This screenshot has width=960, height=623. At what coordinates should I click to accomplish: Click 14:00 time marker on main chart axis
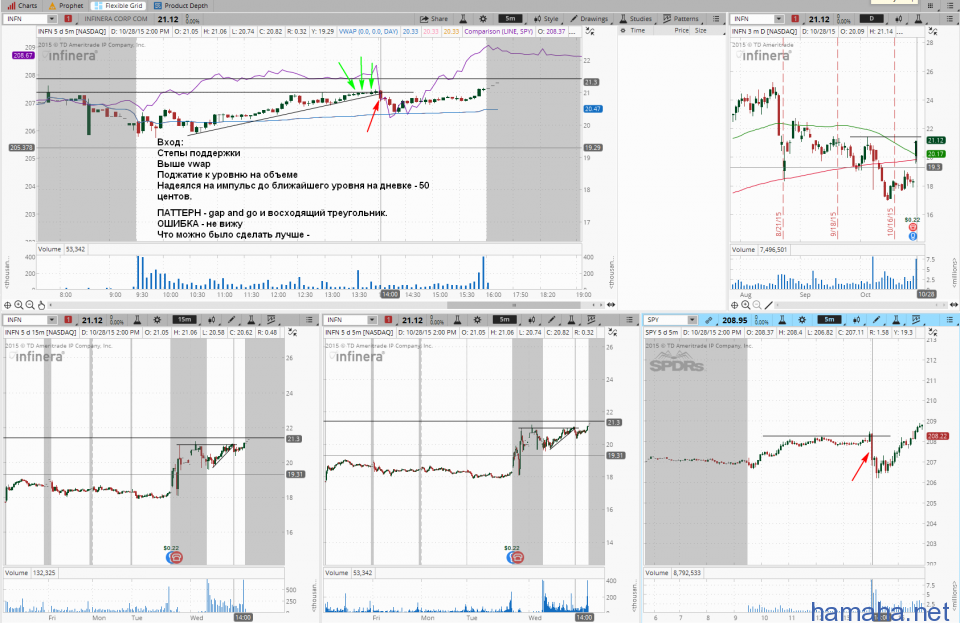[390, 294]
